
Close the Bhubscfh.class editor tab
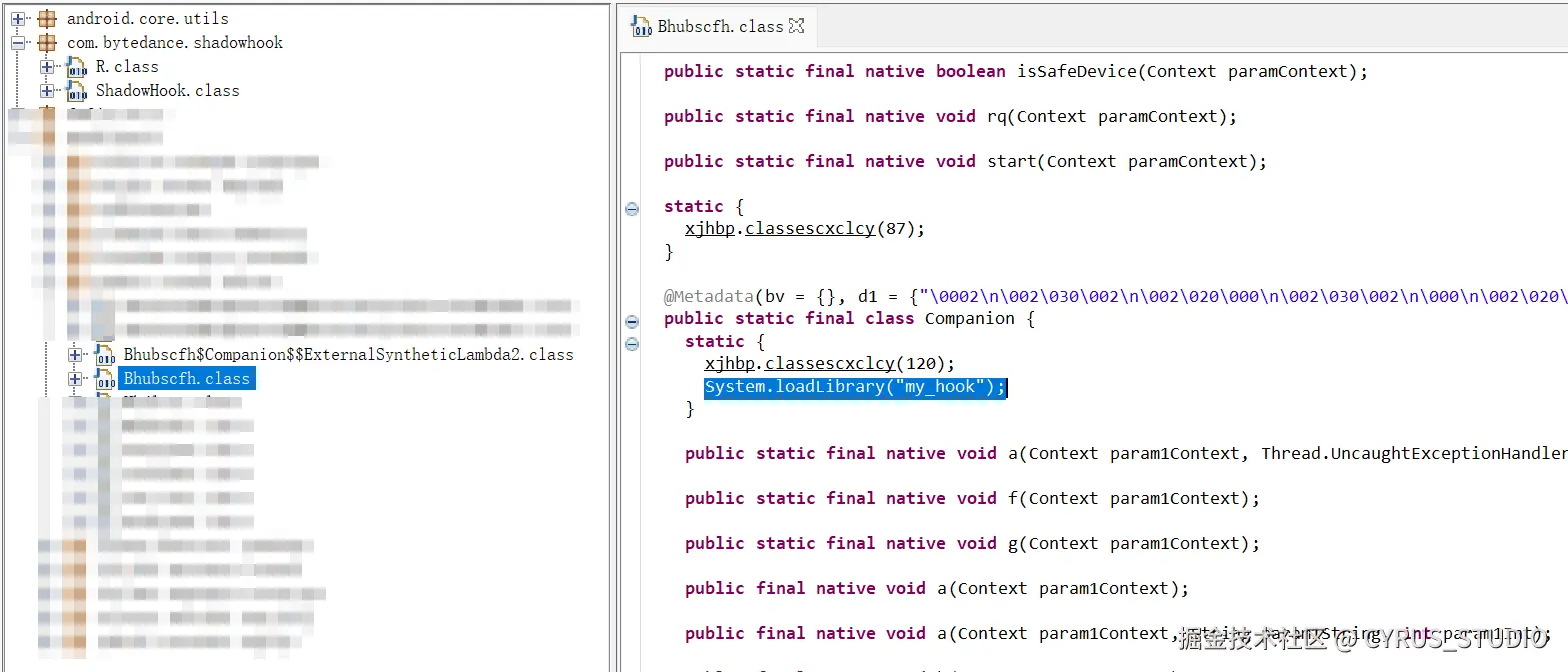click(x=797, y=26)
